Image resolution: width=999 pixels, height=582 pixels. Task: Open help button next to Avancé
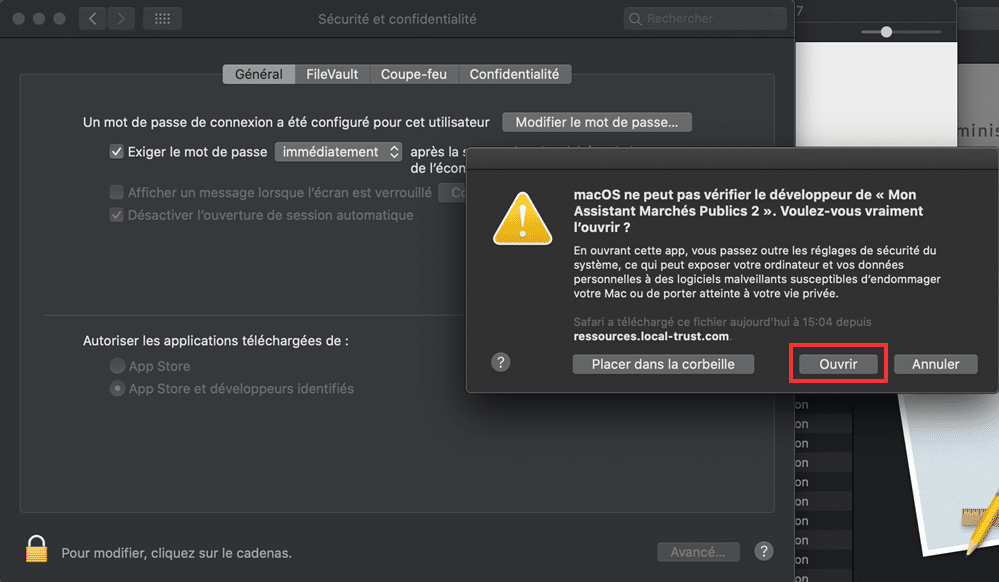coord(764,551)
